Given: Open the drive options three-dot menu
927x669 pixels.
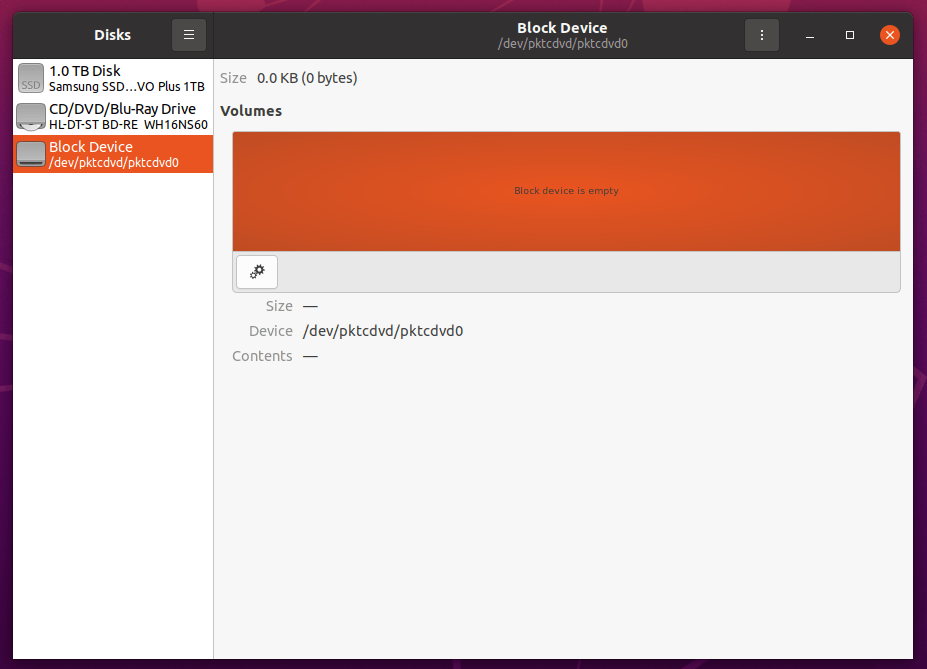Looking at the screenshot, I should coord(761,35).
